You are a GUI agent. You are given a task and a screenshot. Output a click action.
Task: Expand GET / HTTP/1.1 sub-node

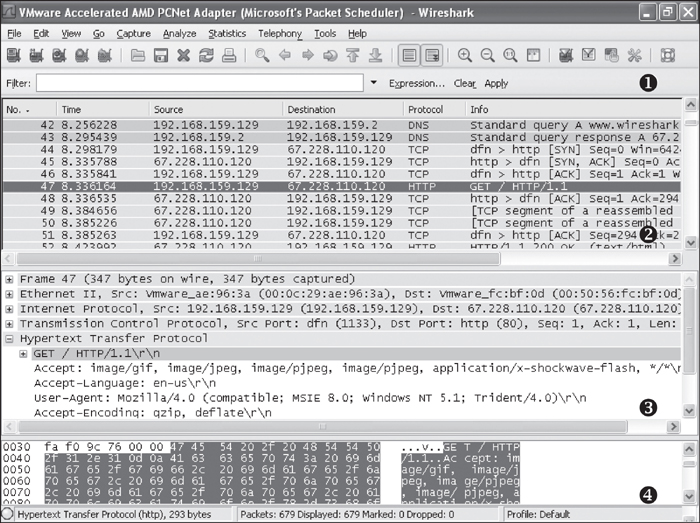pyautogui.click(x=23, y=354)
